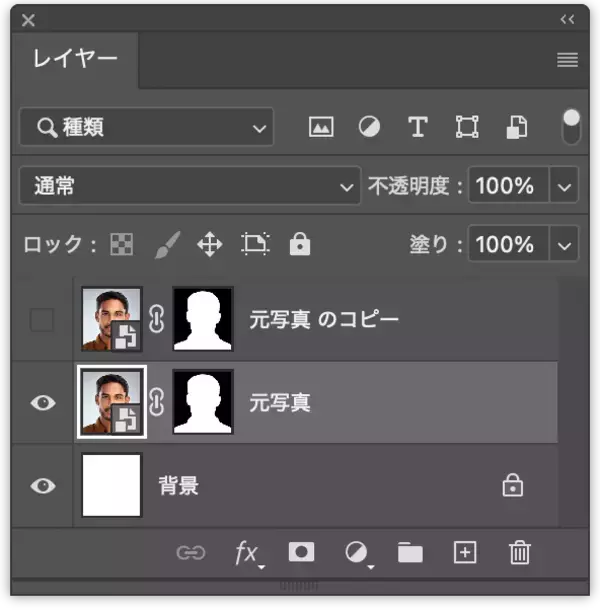Screen dimensions: 600x610
Task: Open the 通常 blend mode dropdown
Action: tap(190, 186)
